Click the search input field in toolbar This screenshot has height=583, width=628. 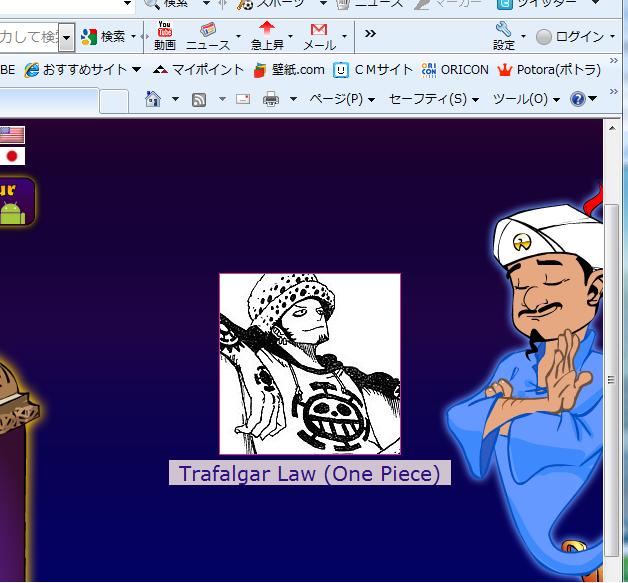pyautogui.click(x=29, y=37)
